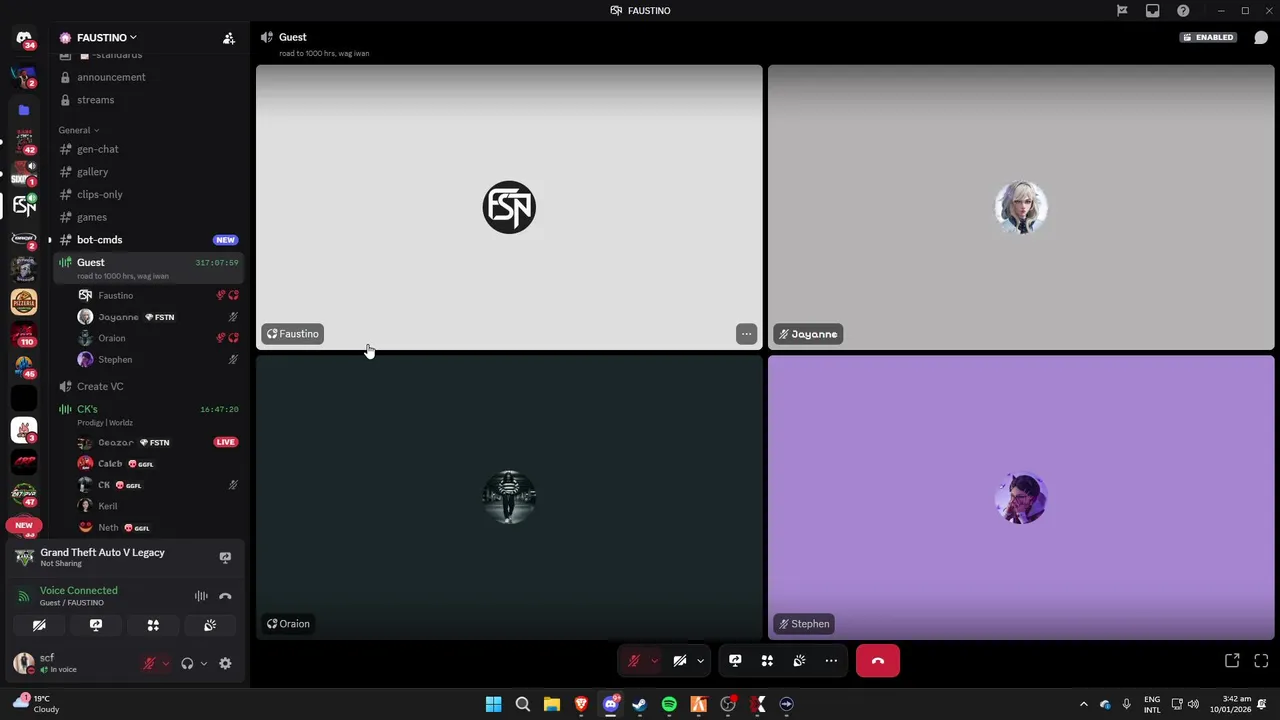Screen dimensions: 1280x720
Task: Launch activities from call control bar
Action: pos(767,661)
